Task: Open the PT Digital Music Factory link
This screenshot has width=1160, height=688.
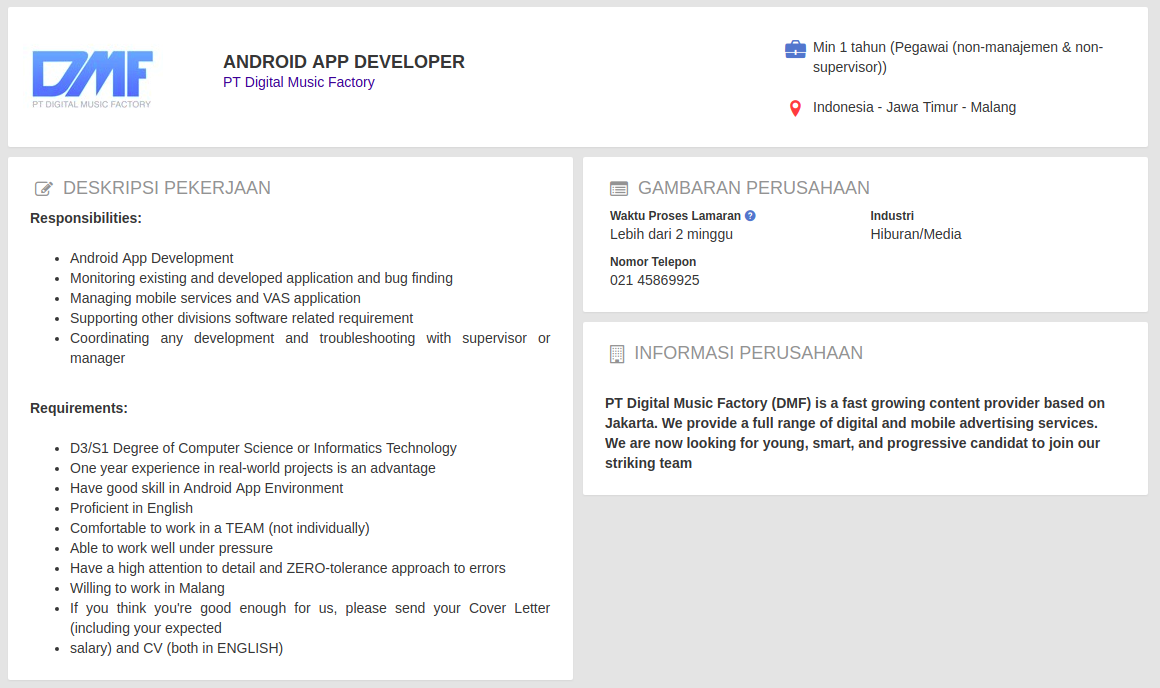Action: (x=298, y=82)
